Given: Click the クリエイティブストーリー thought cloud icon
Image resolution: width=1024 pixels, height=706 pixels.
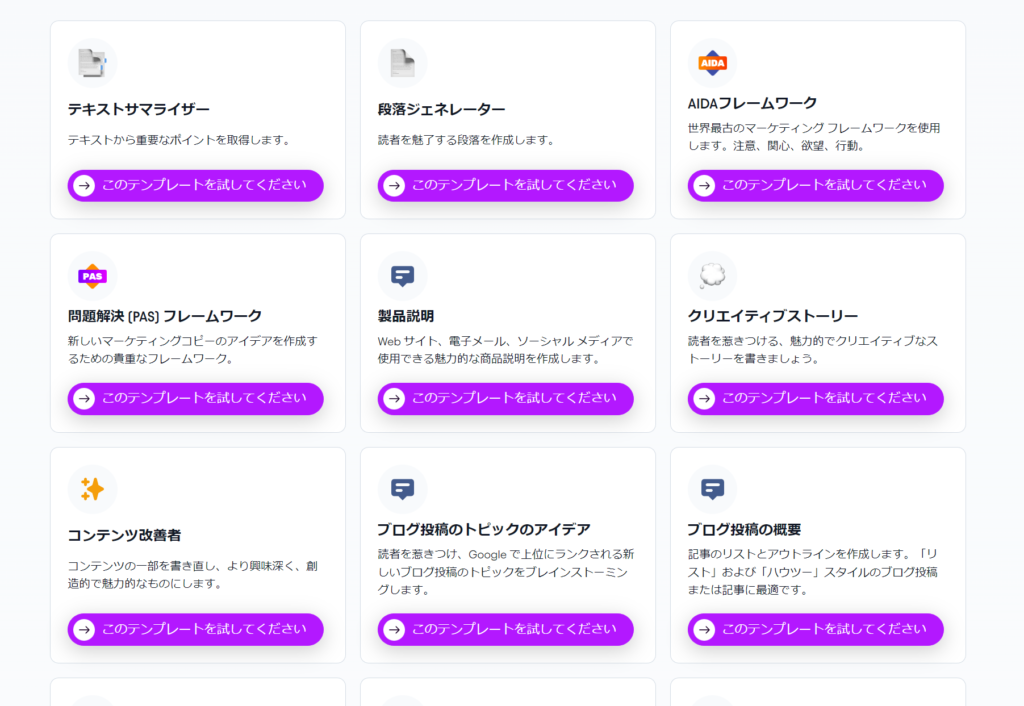Looking at the screenshot, I should 712,276.
